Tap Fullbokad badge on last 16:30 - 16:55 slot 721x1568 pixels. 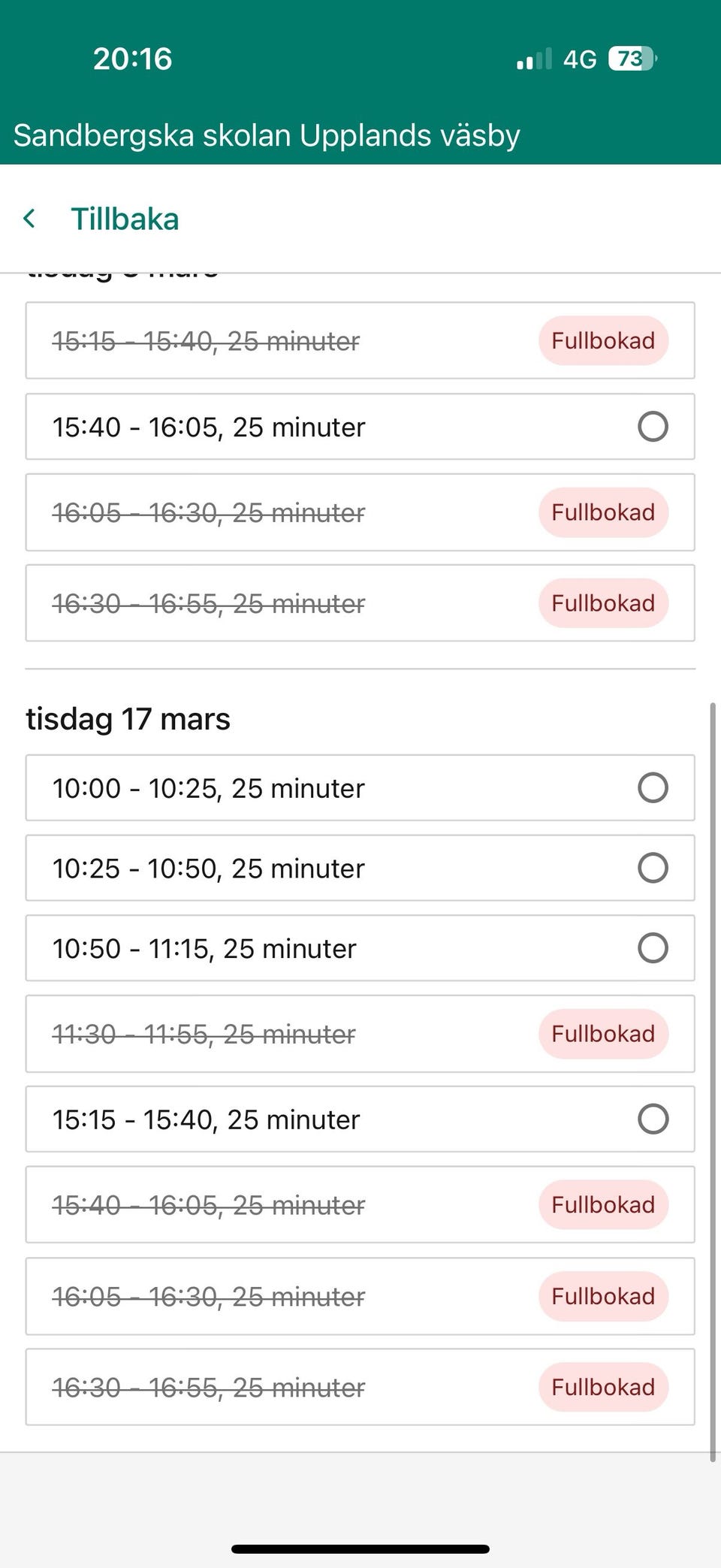[x=603, y=1387]
